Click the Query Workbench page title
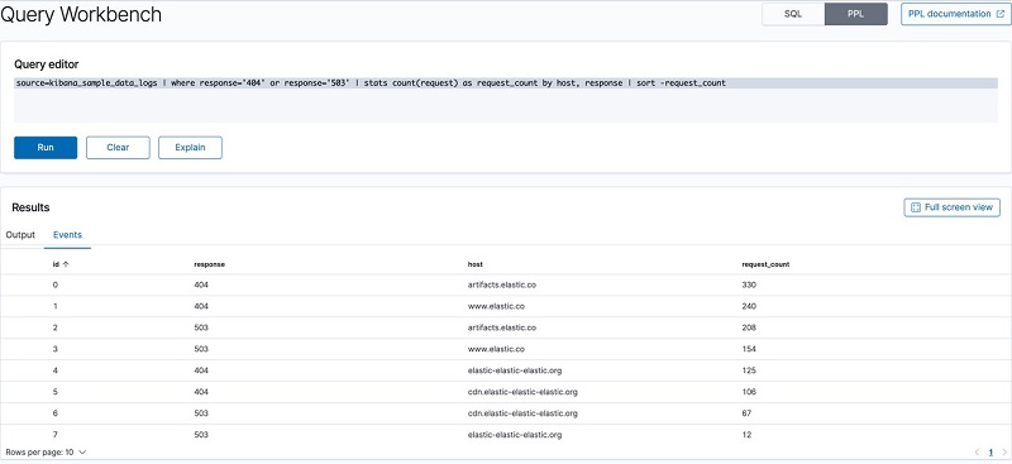This screenshot has width=1012, height=464. coord(81,15)
